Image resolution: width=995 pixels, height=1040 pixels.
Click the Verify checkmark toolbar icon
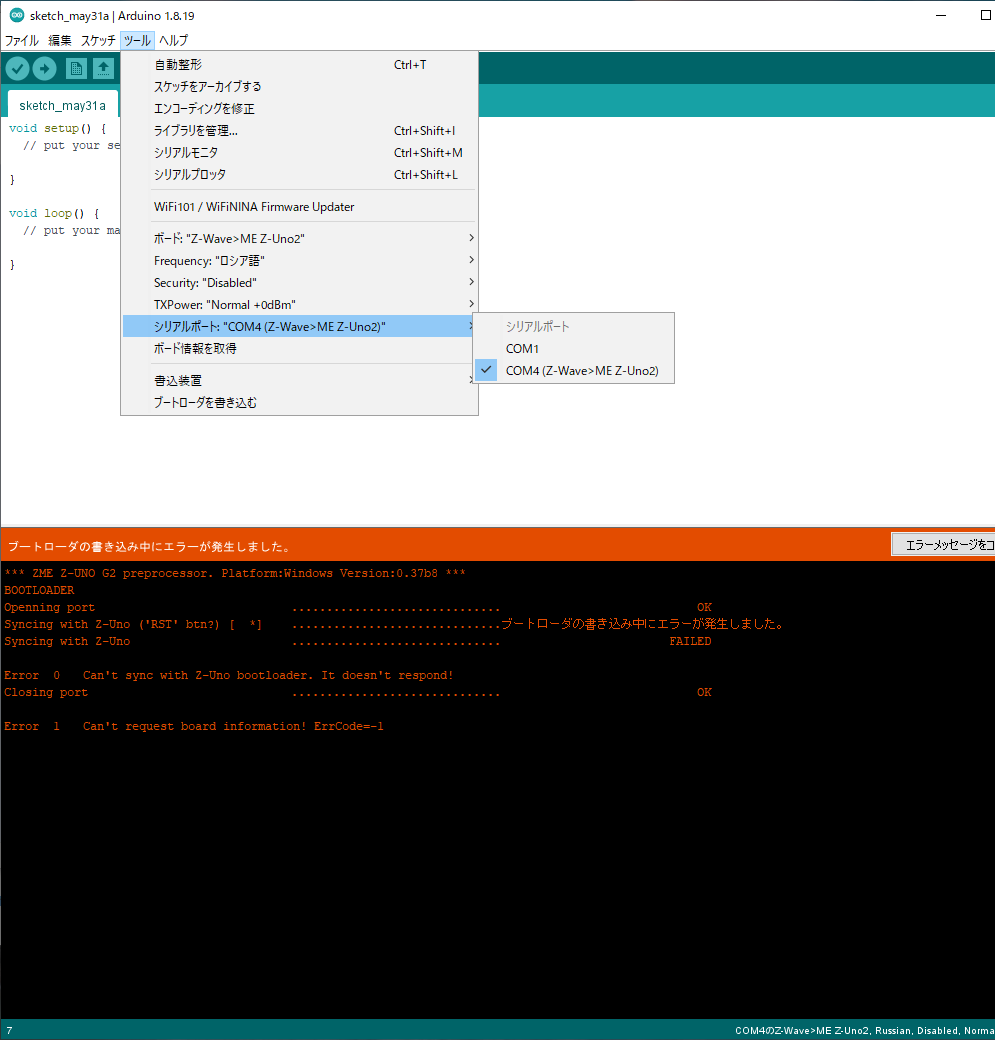point(18,68)
